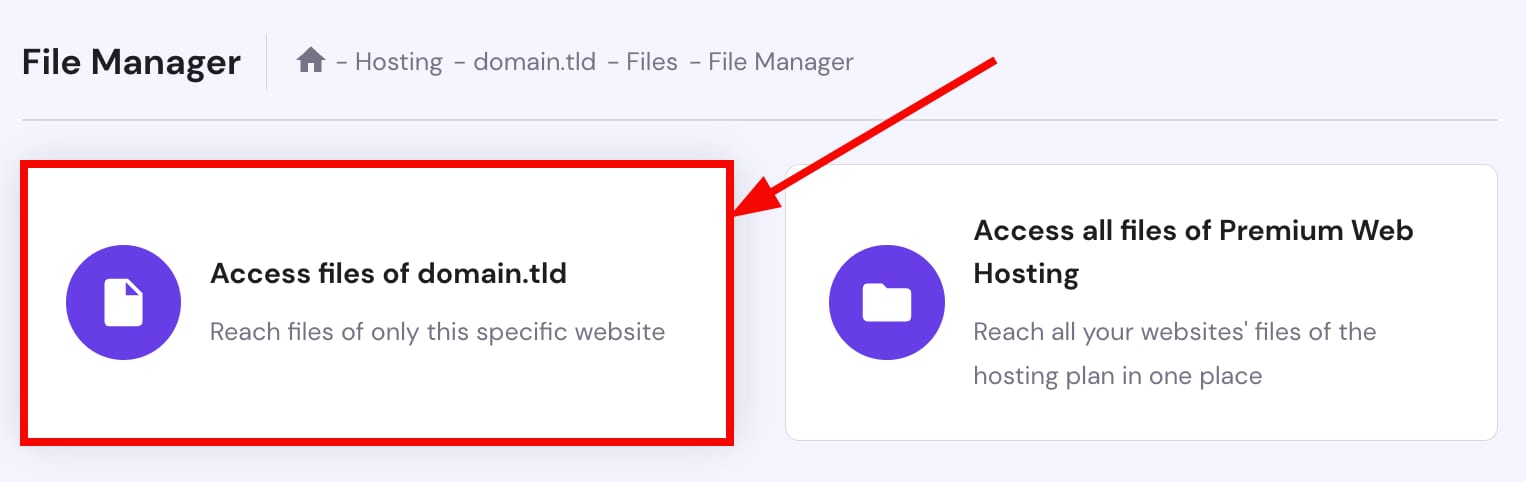
Task: Open "Access all files of Premium Web Hosting"
Action: pyautogui.click(x=1192, y=251)
